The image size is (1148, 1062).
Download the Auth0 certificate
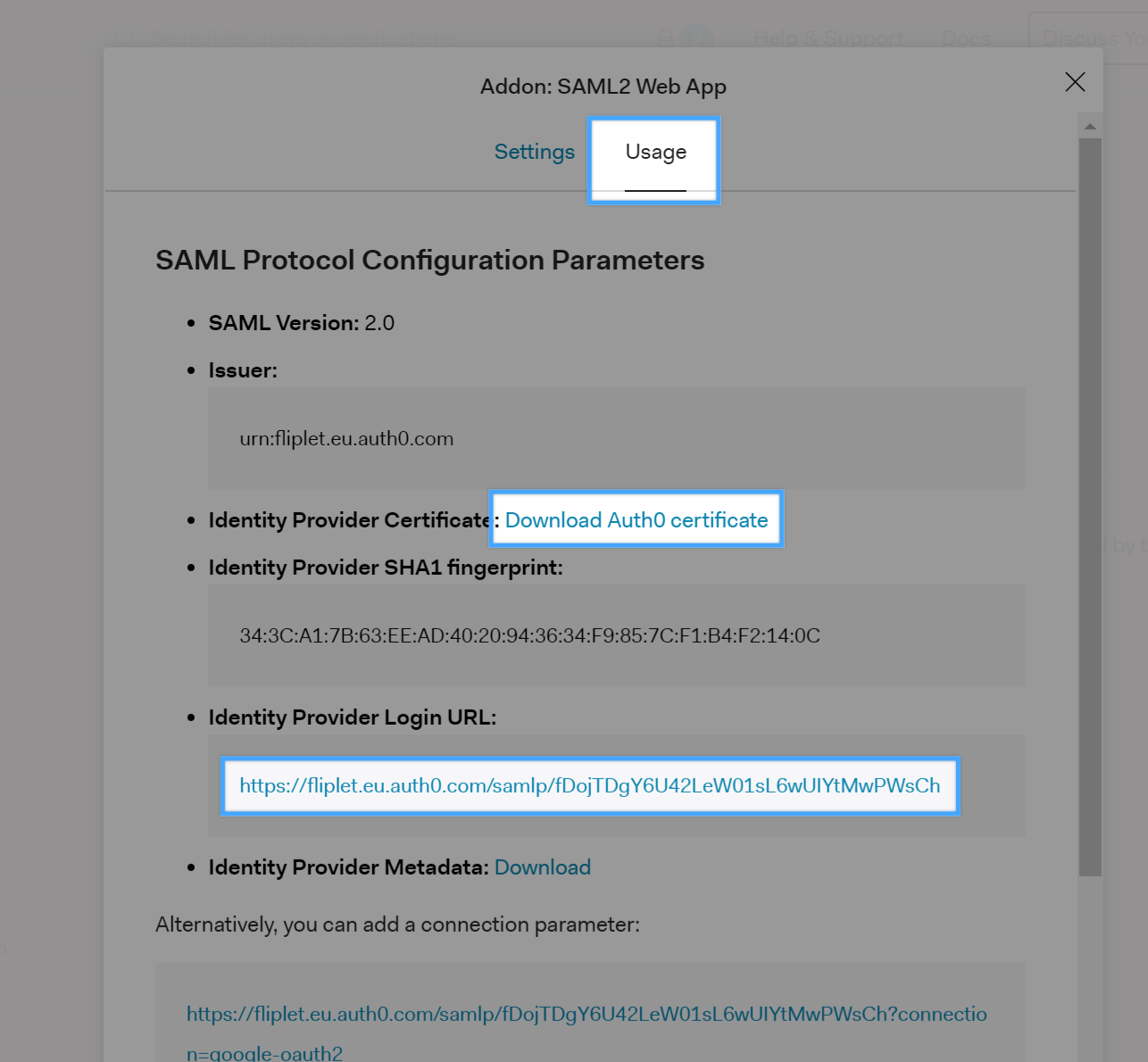click(635, 519)
